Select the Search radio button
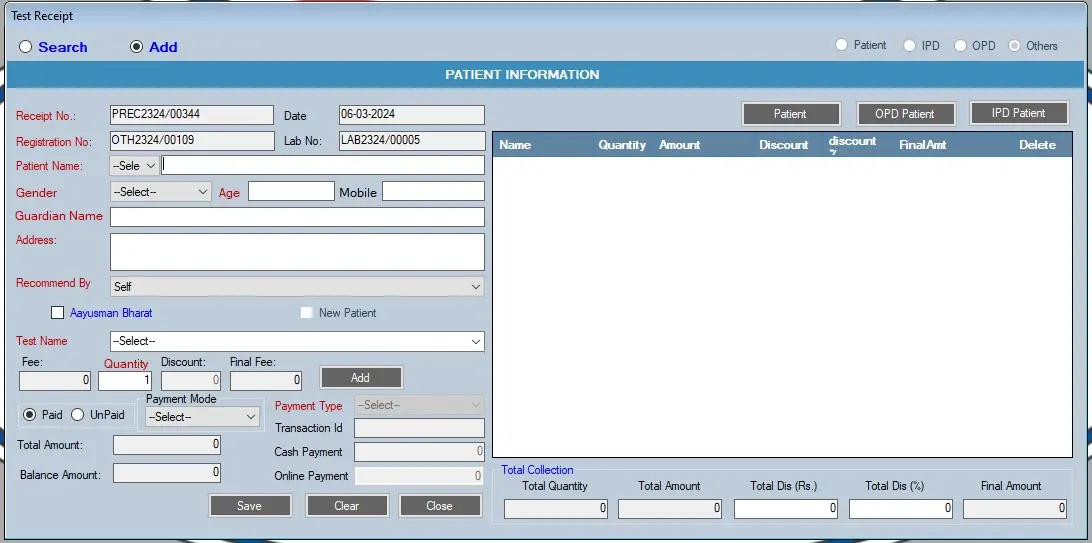1092x543 pixels. 26,47
